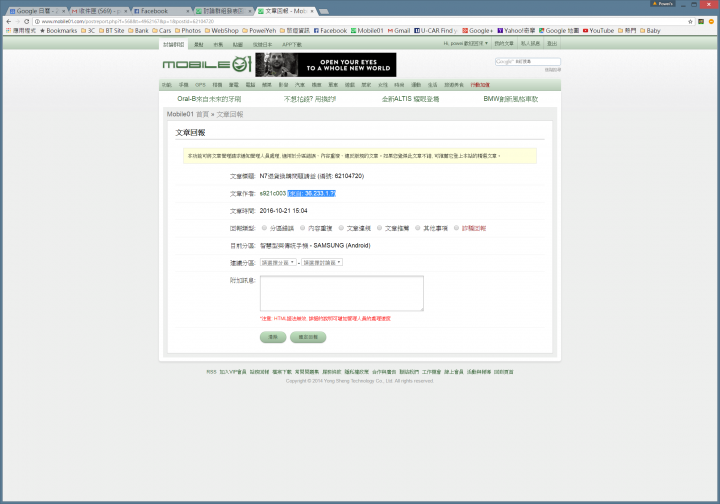This screenshot has width=720, height=504.
Task: Open the 全新ALTIS promo link
Action: pos(411,99)
